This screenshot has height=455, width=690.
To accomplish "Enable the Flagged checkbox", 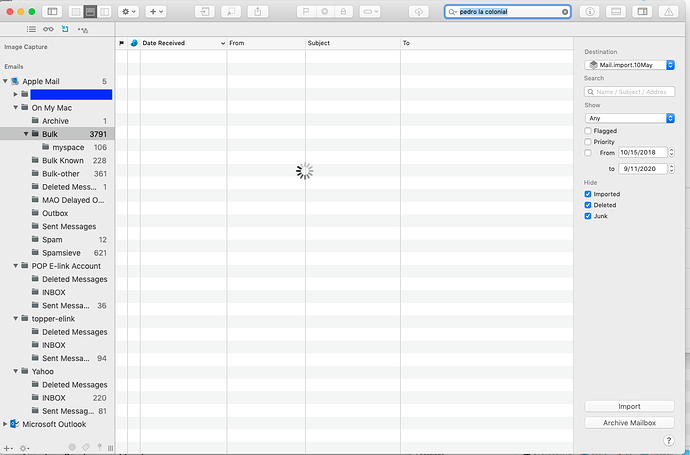I will point(588,131).
